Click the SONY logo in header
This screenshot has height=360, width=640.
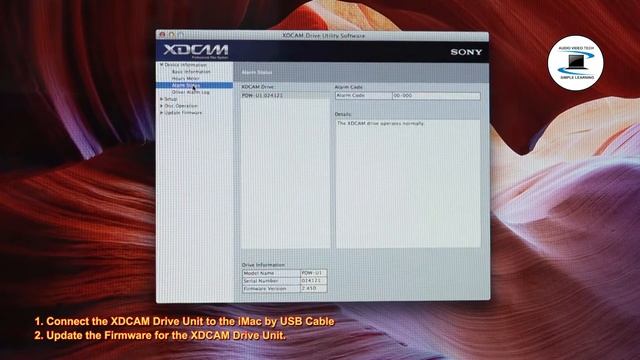(466, 52)
